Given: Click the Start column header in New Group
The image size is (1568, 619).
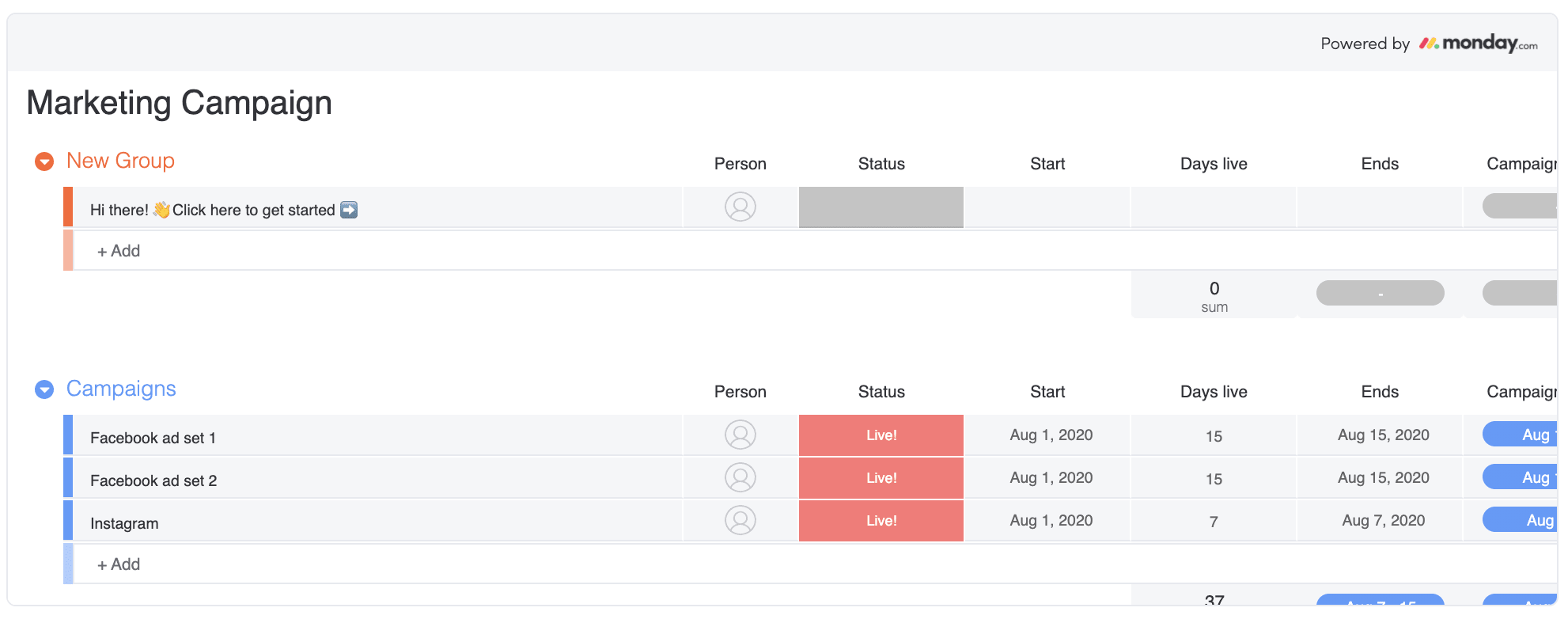Looking at the screenshot, I should pyautogui.click(x=1047, y=164).
